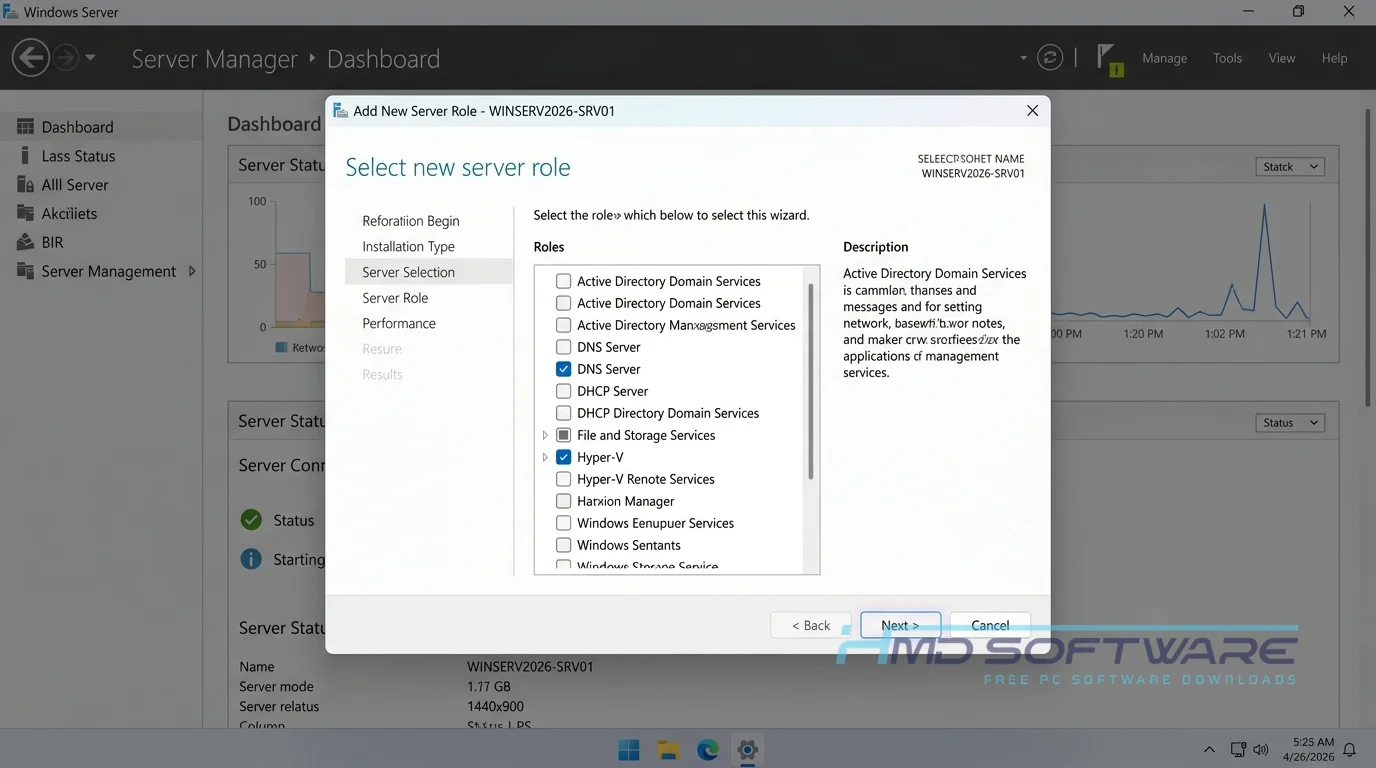This screenshot has height=768, width=1376.
Task: Click the WINSERV2026-SRV01 name value in dashboard
Action: (530, 666)
